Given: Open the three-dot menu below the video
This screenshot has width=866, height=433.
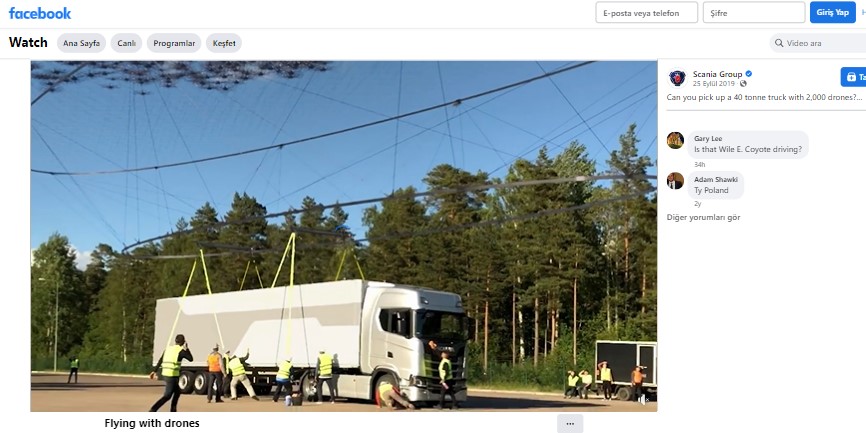Looking at the screenshot, I should pos(570,424).
